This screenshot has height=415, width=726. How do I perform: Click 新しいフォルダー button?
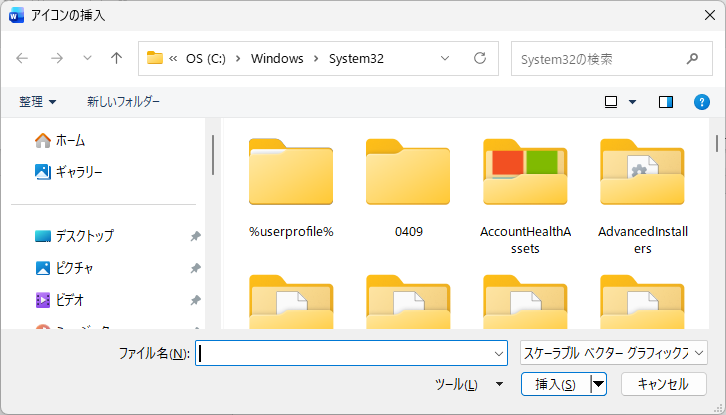click(123, 101)
